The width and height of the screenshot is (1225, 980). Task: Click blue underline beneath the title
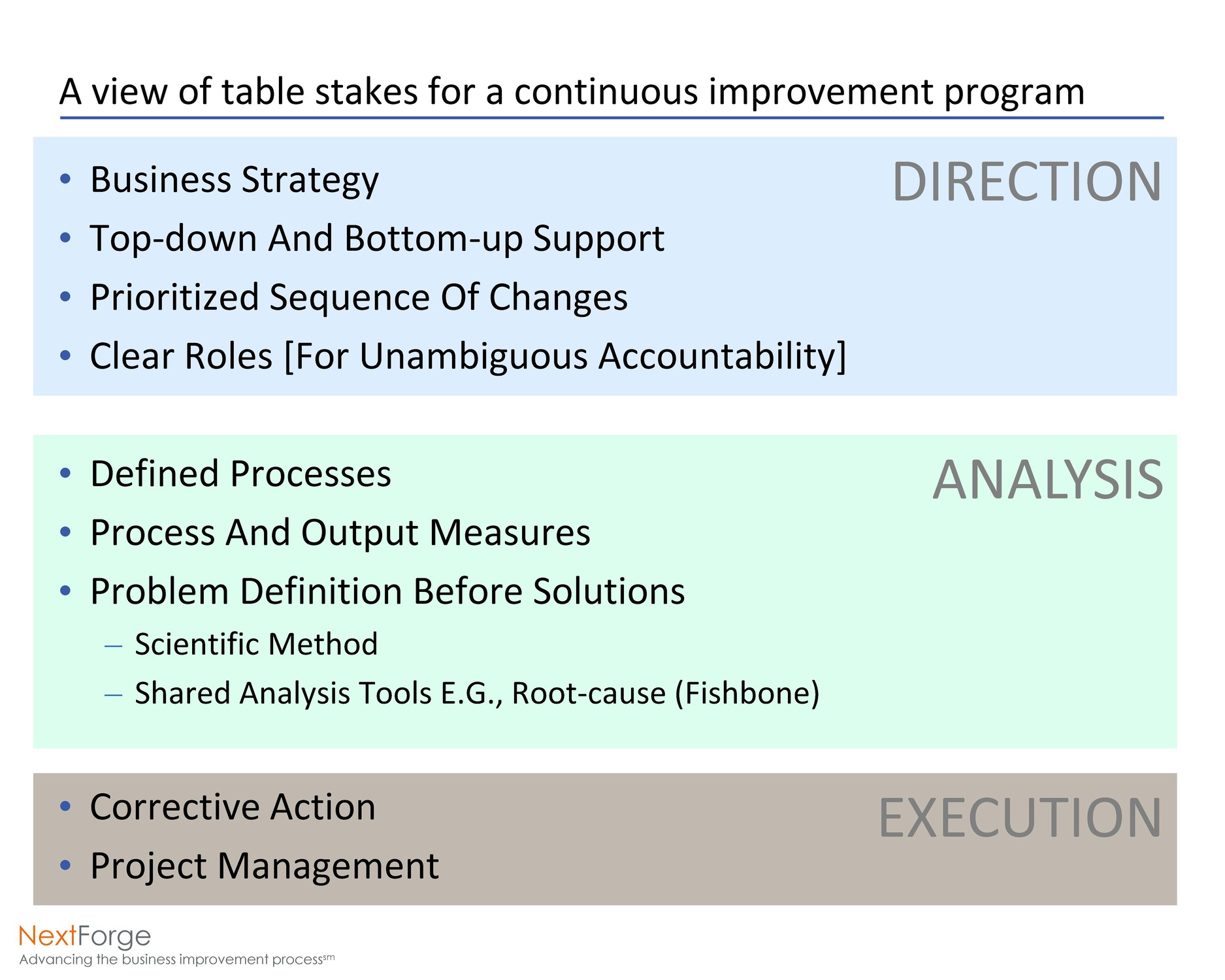(x=612, y=118)
